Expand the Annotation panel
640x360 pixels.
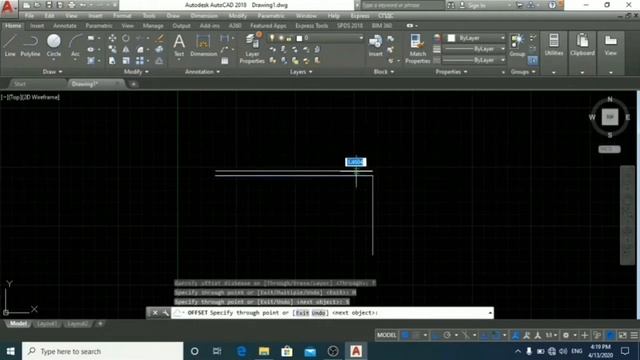click(202, 72)
